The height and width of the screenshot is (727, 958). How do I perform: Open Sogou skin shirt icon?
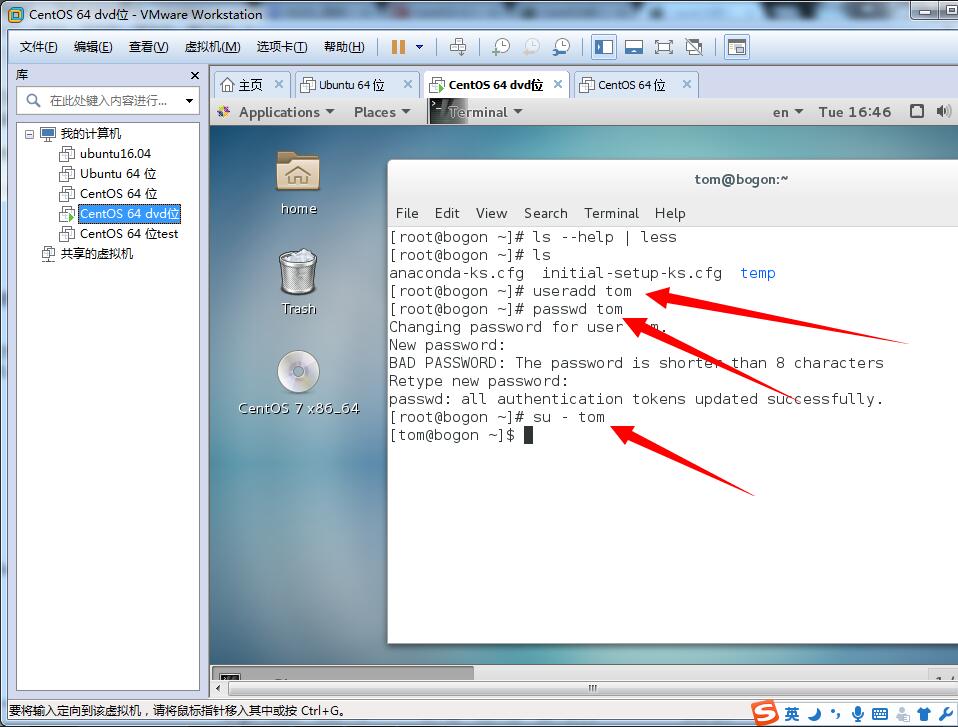point(924,714)
